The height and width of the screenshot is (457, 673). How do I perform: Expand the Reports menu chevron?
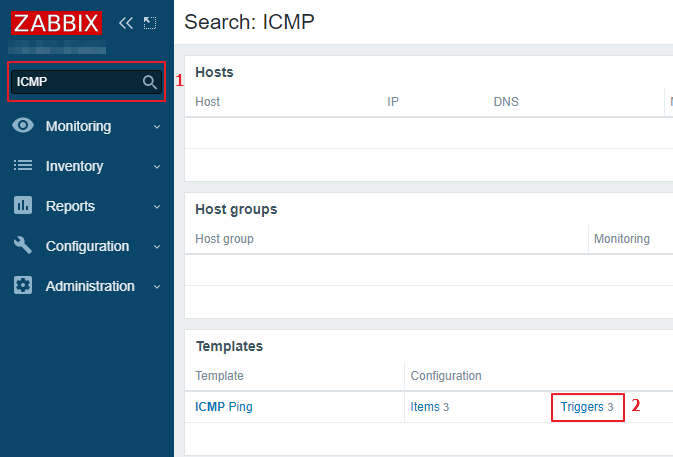pos(157,206)
